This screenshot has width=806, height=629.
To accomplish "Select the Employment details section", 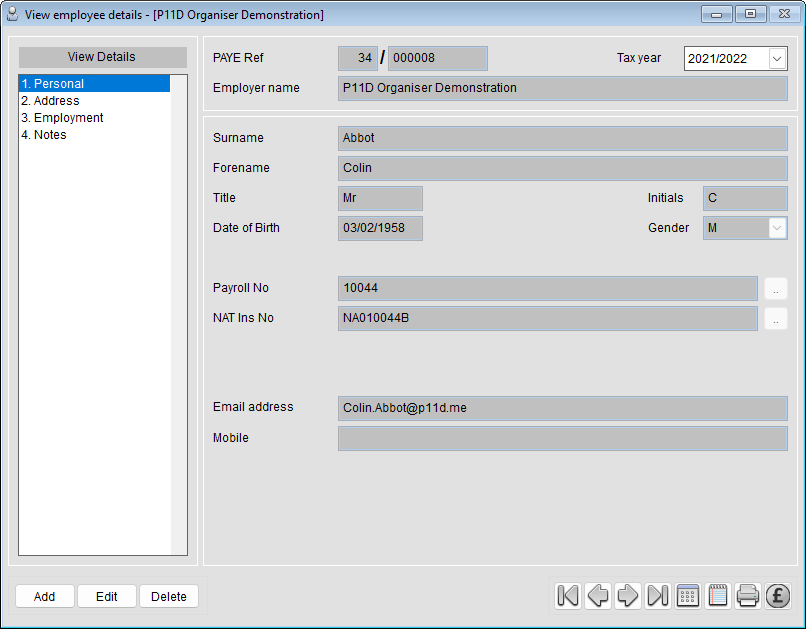I will click(x=62, y=117).
